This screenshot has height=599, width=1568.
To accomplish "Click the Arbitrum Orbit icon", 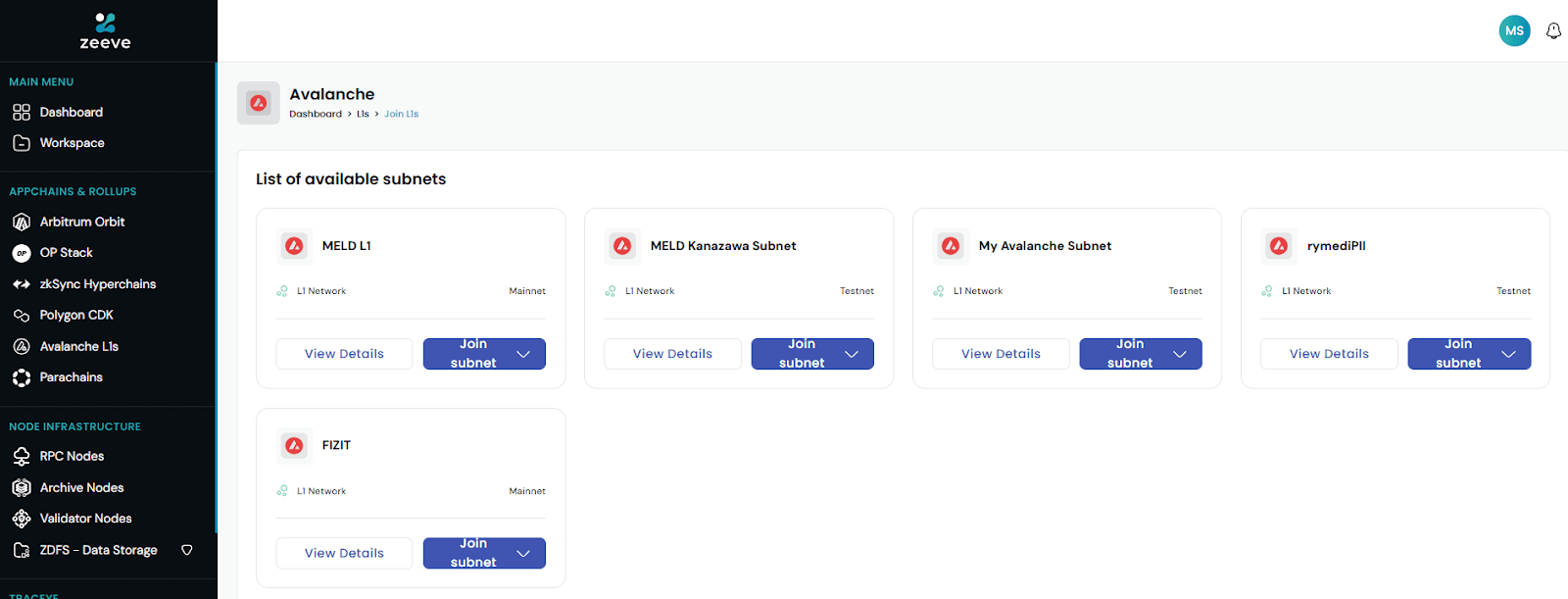I will tap(22, 223).
